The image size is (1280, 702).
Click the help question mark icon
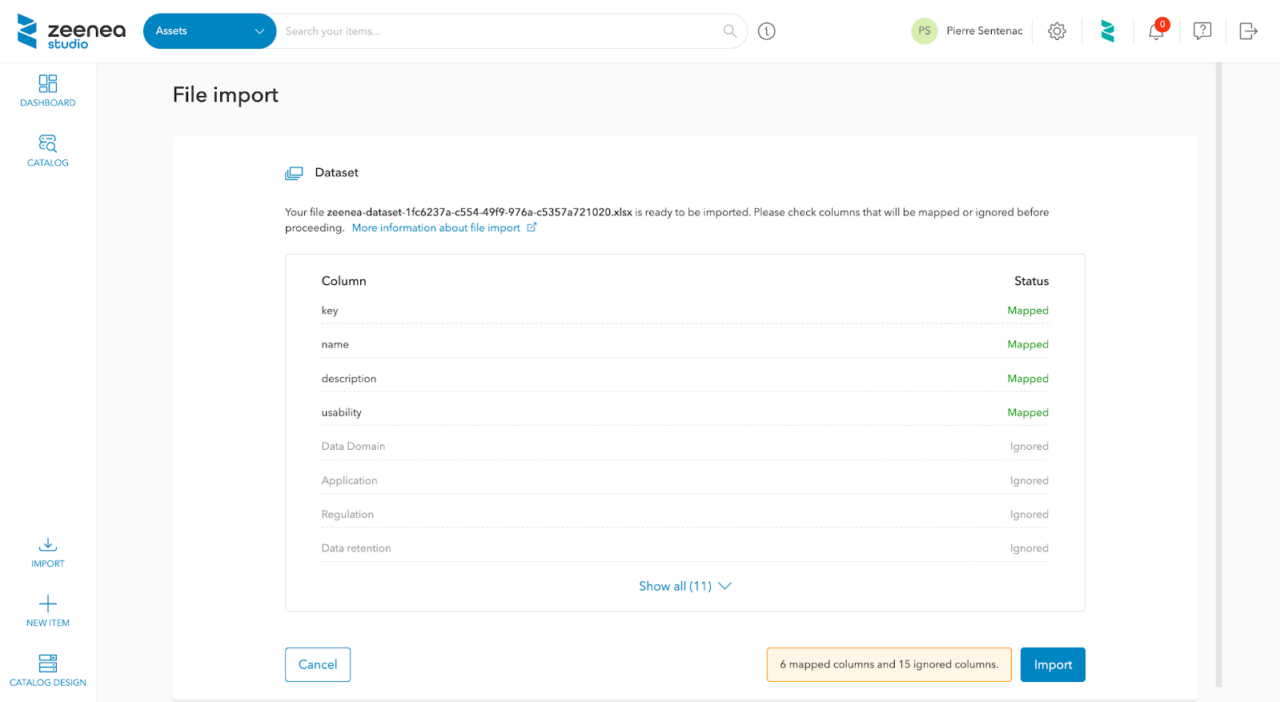tap(1201, 31)
